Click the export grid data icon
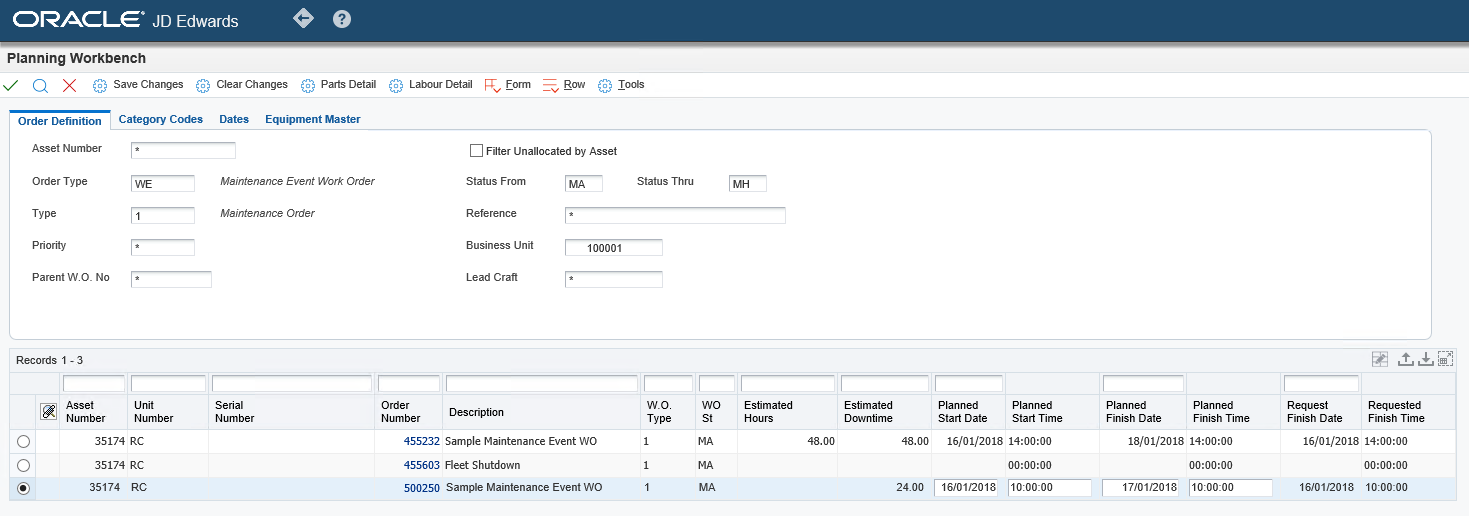 (1405, 359)
